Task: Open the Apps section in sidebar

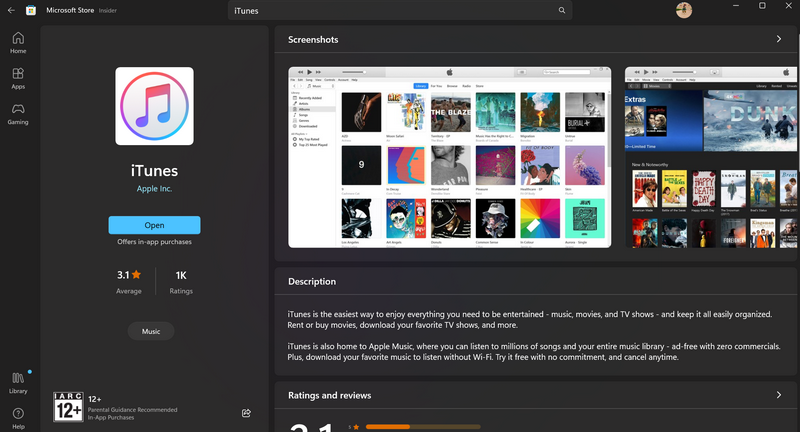Action: pyautogui.click(x=18, y=78)
